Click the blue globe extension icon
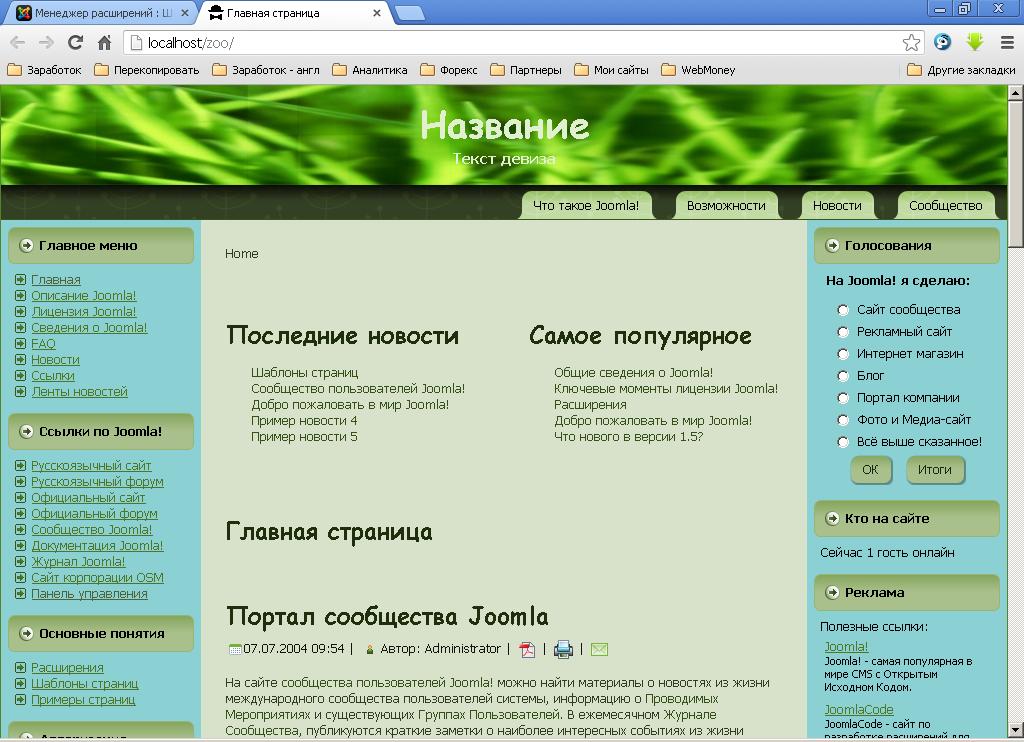Image resolution: width=1024 pixels, height=742 pixels. pos(942,42)
